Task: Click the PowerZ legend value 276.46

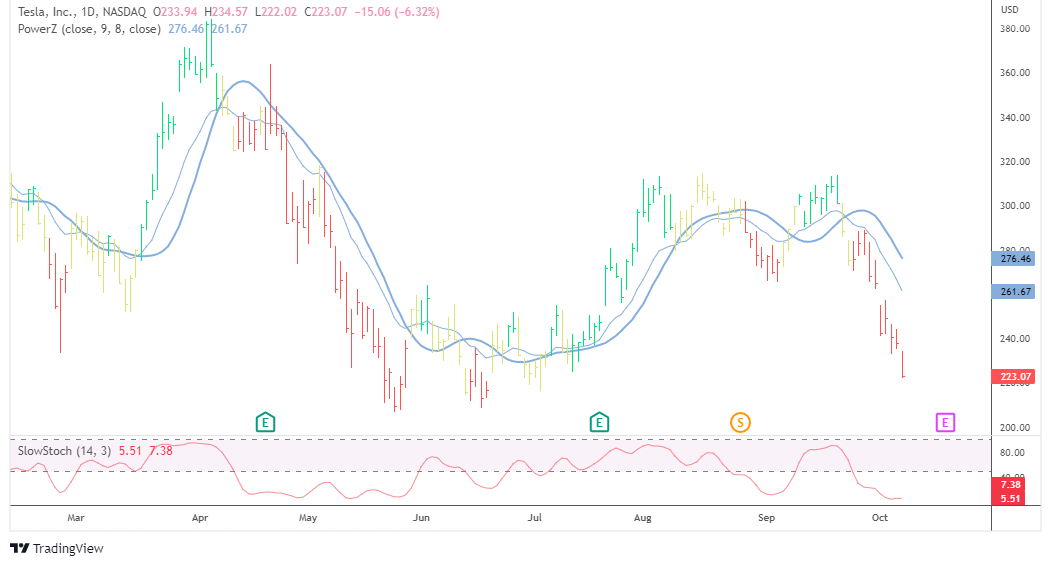Action: click(x=186, y=29)
